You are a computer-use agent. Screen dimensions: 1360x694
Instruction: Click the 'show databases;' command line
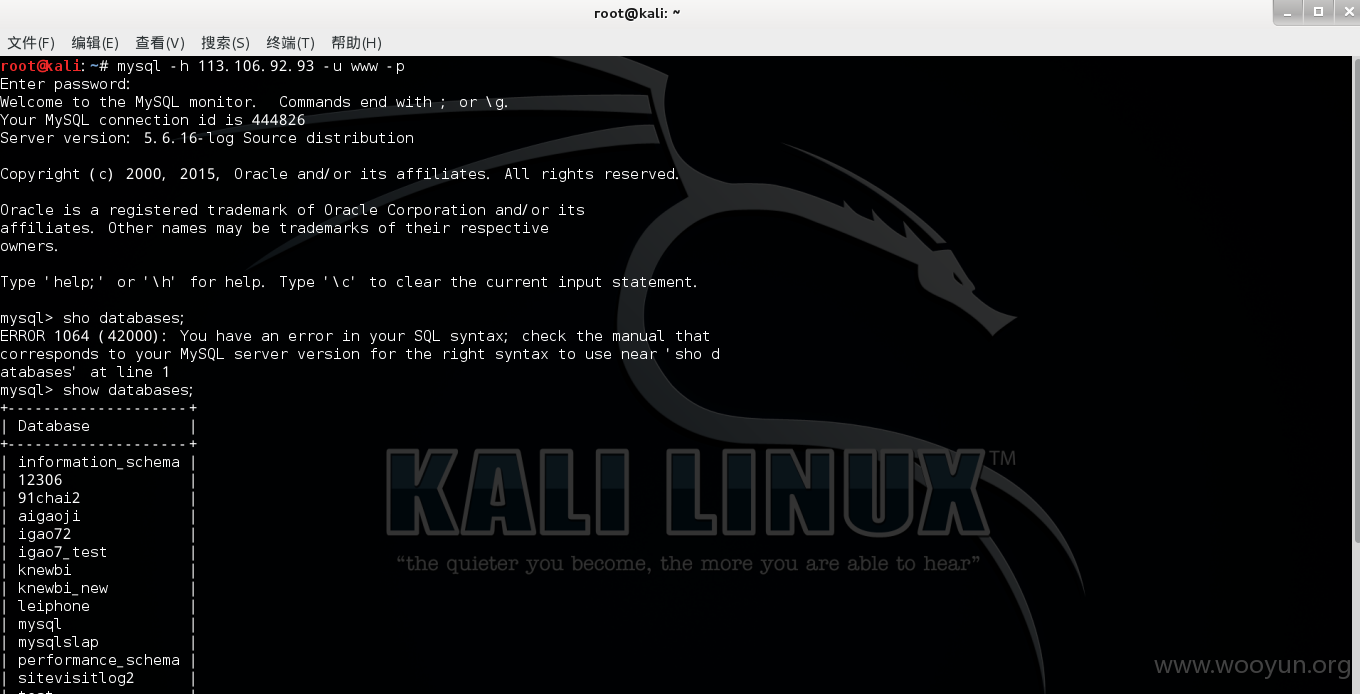point(97,390)
